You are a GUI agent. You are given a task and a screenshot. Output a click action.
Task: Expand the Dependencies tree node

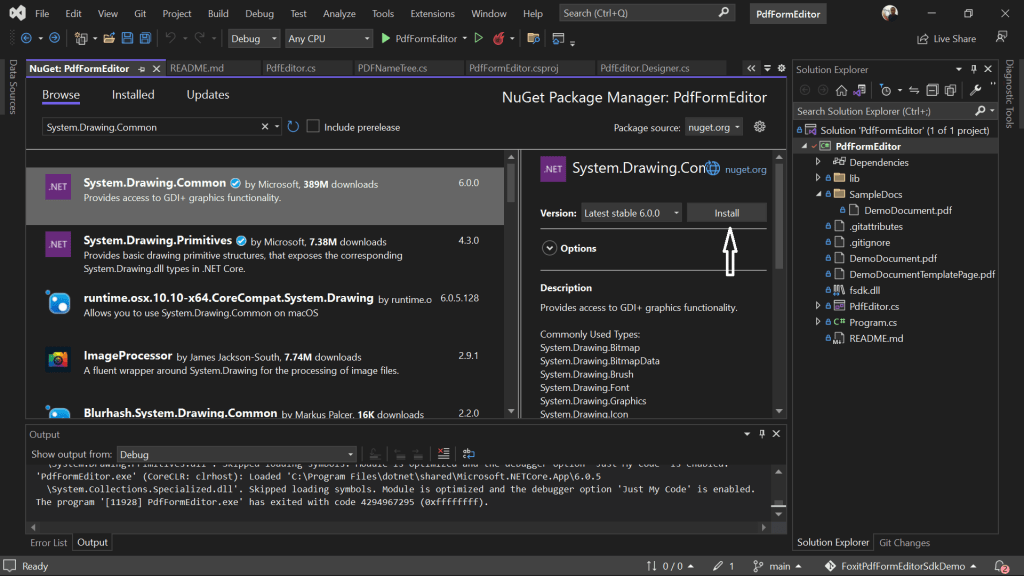818,162
